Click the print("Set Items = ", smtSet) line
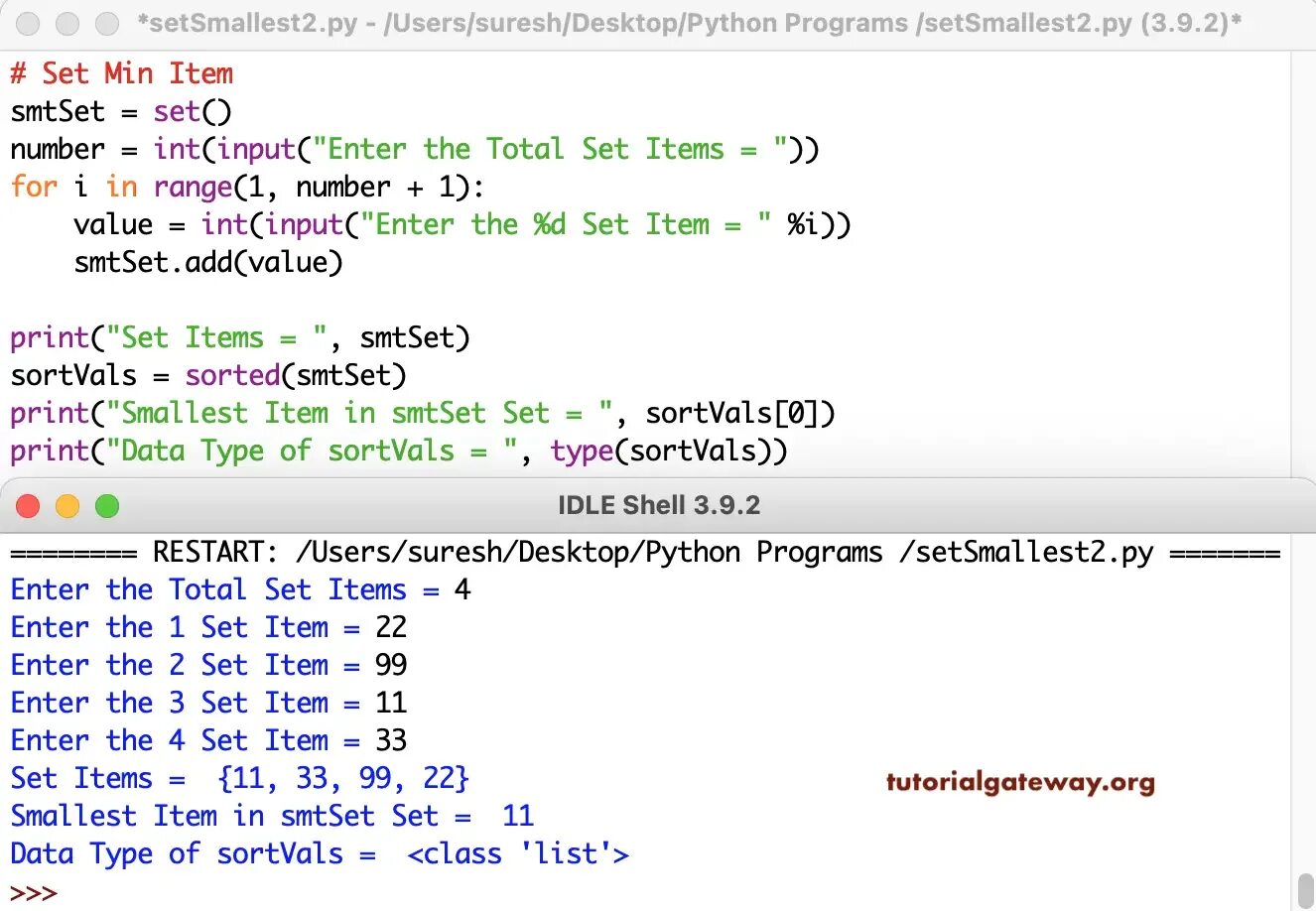 pyautogui.click(x=240, y=337)
